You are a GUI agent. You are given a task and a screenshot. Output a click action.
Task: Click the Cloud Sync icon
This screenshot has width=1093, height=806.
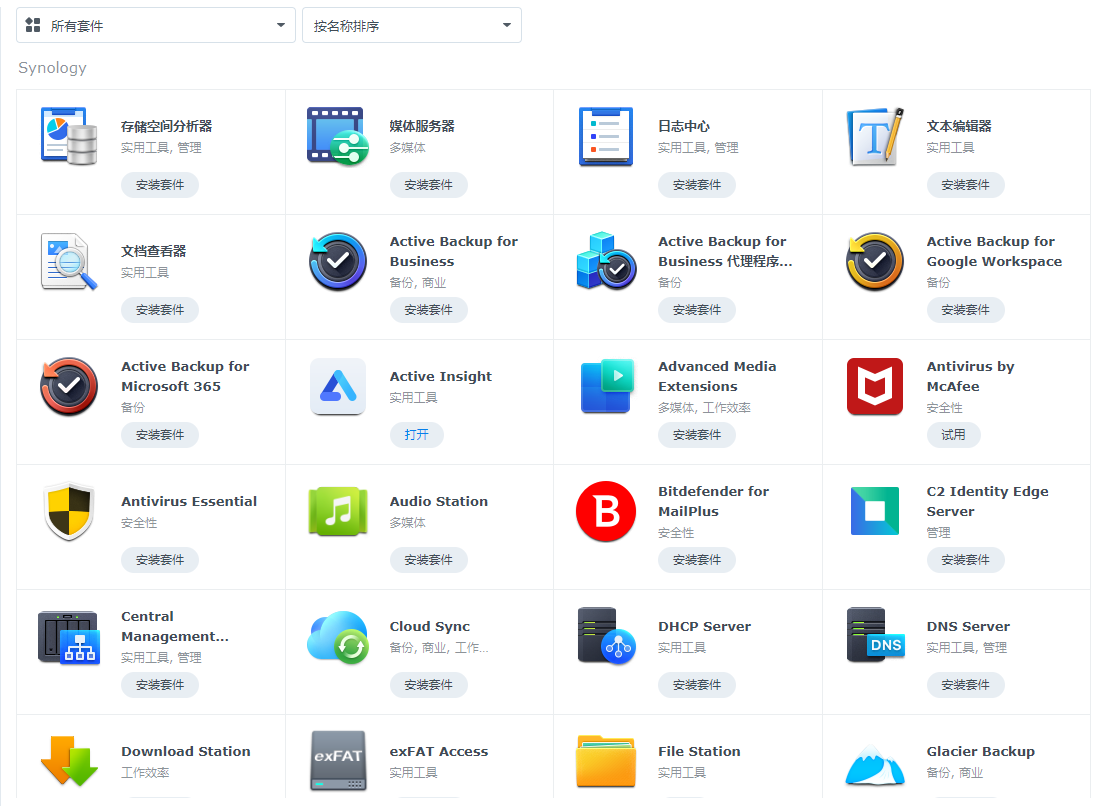tap(337, 637)
